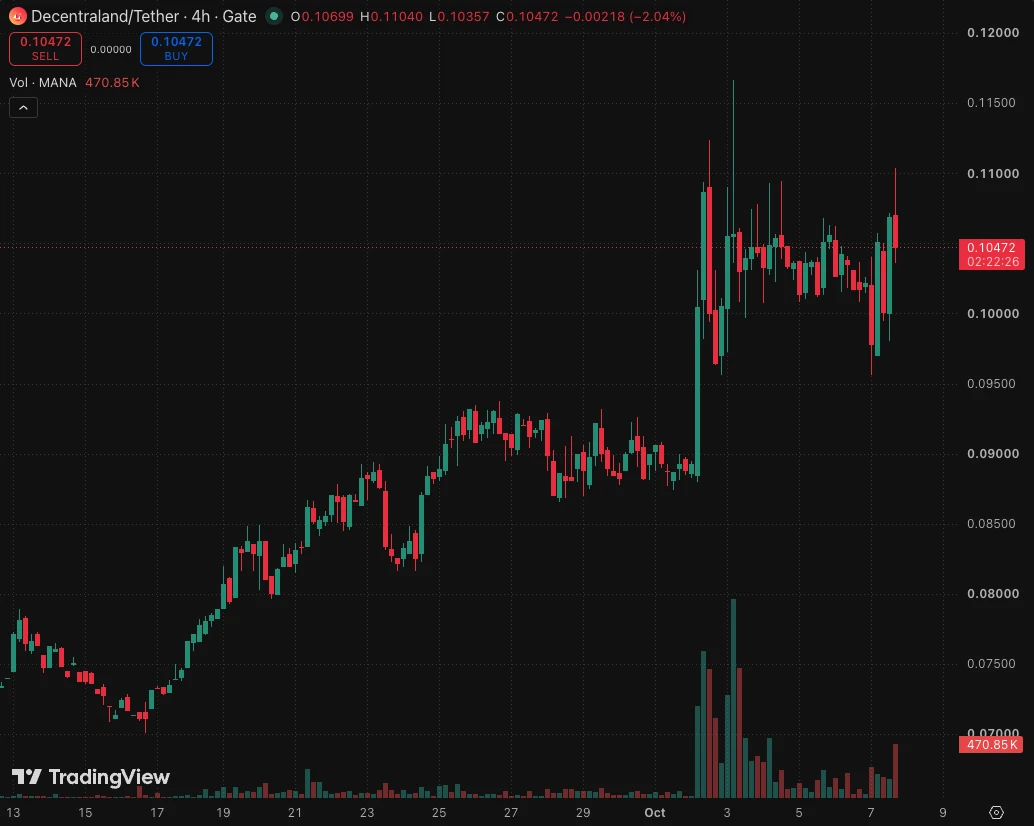1034x826 pixels.
Task: Click the blue BUY button
Action: [176, 49]
